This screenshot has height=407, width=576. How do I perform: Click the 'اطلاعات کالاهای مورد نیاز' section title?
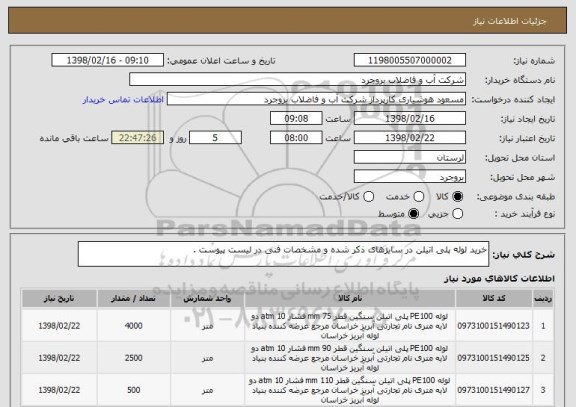click(x=499, y=279)
